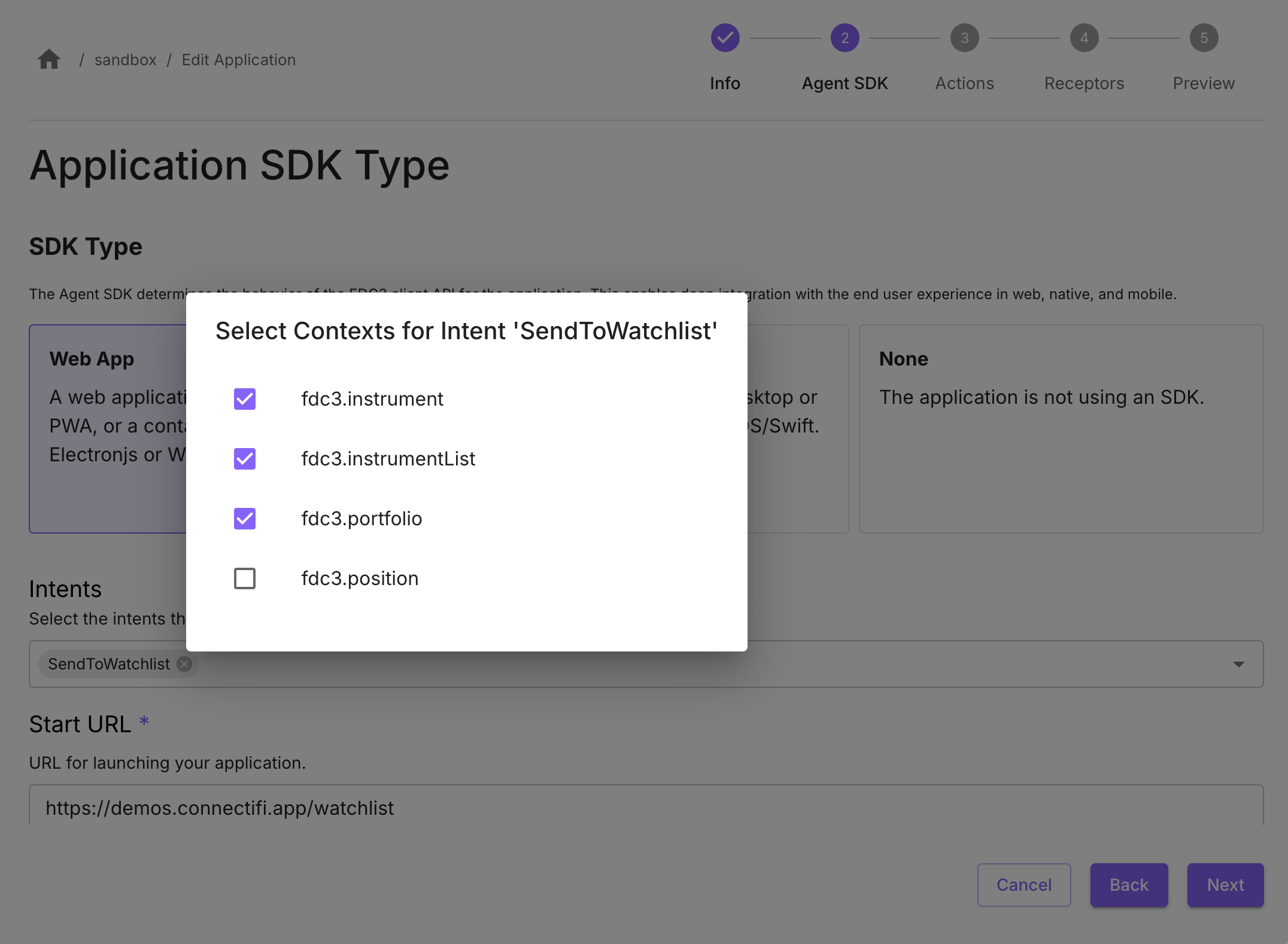Click the Cancel button

pyautogui.click(x=1024, y=884)
